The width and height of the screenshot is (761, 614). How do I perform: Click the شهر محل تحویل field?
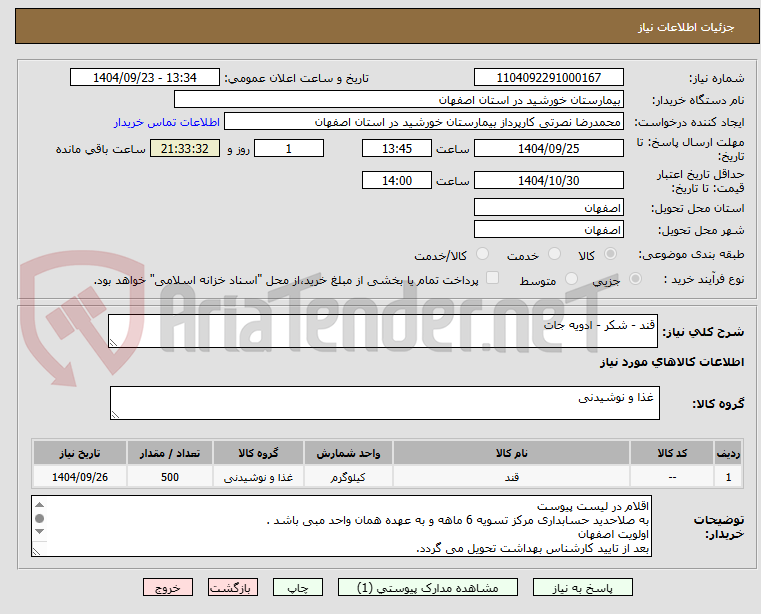(x=548, y=229)
